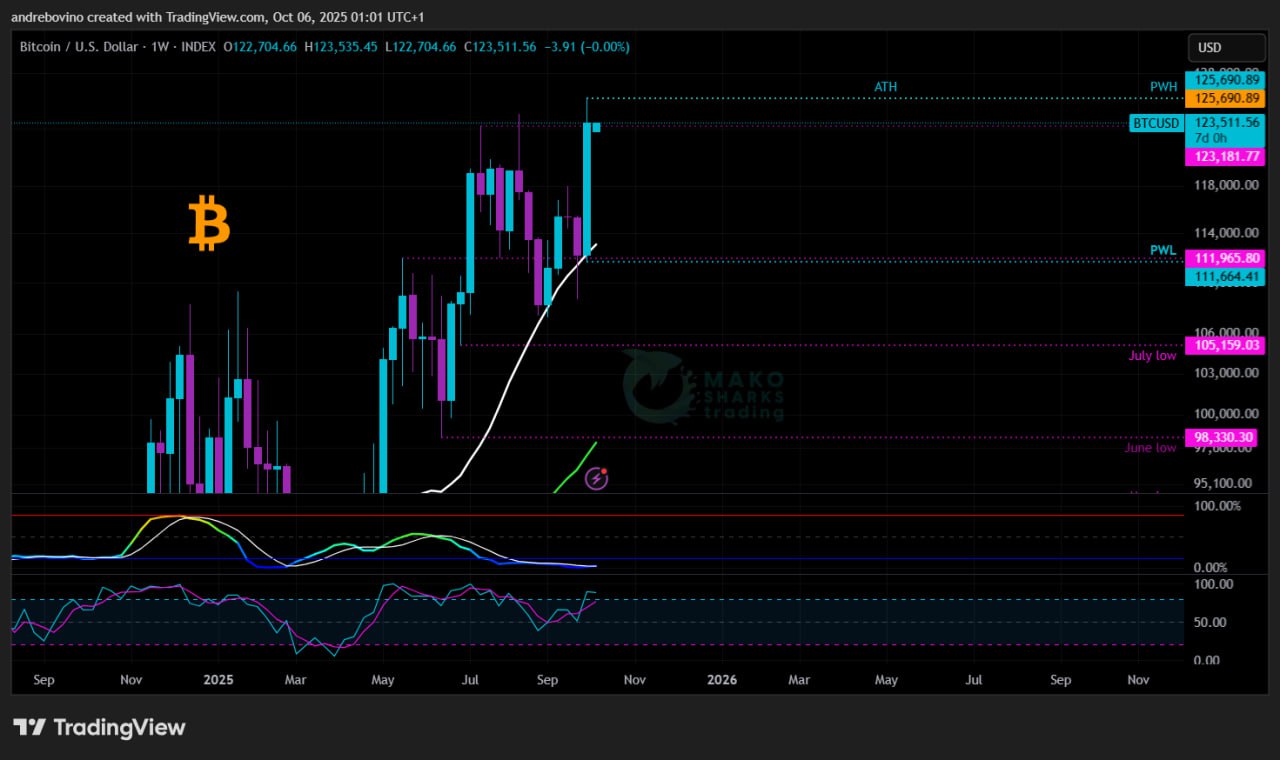Click the 2026 marker on time axis
The image size is (1280, 760).
click(x=721, y=680)
